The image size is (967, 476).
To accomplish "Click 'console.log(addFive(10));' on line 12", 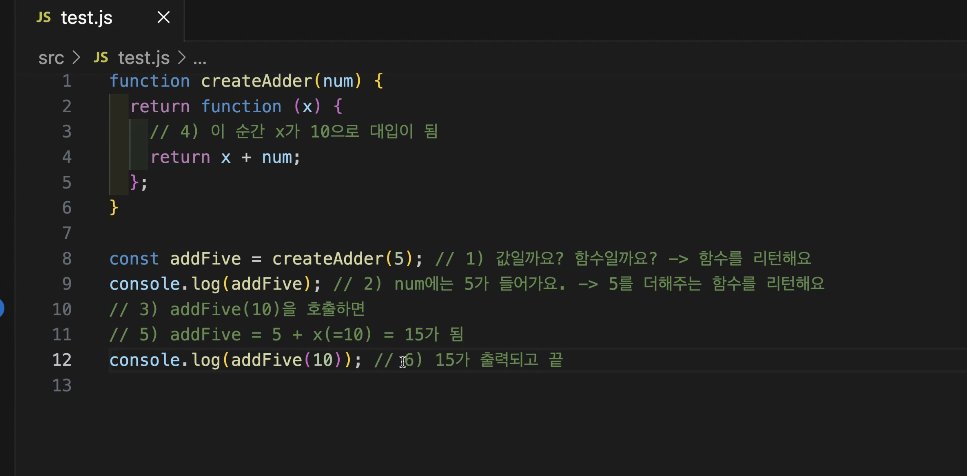I will click(236, 360).
